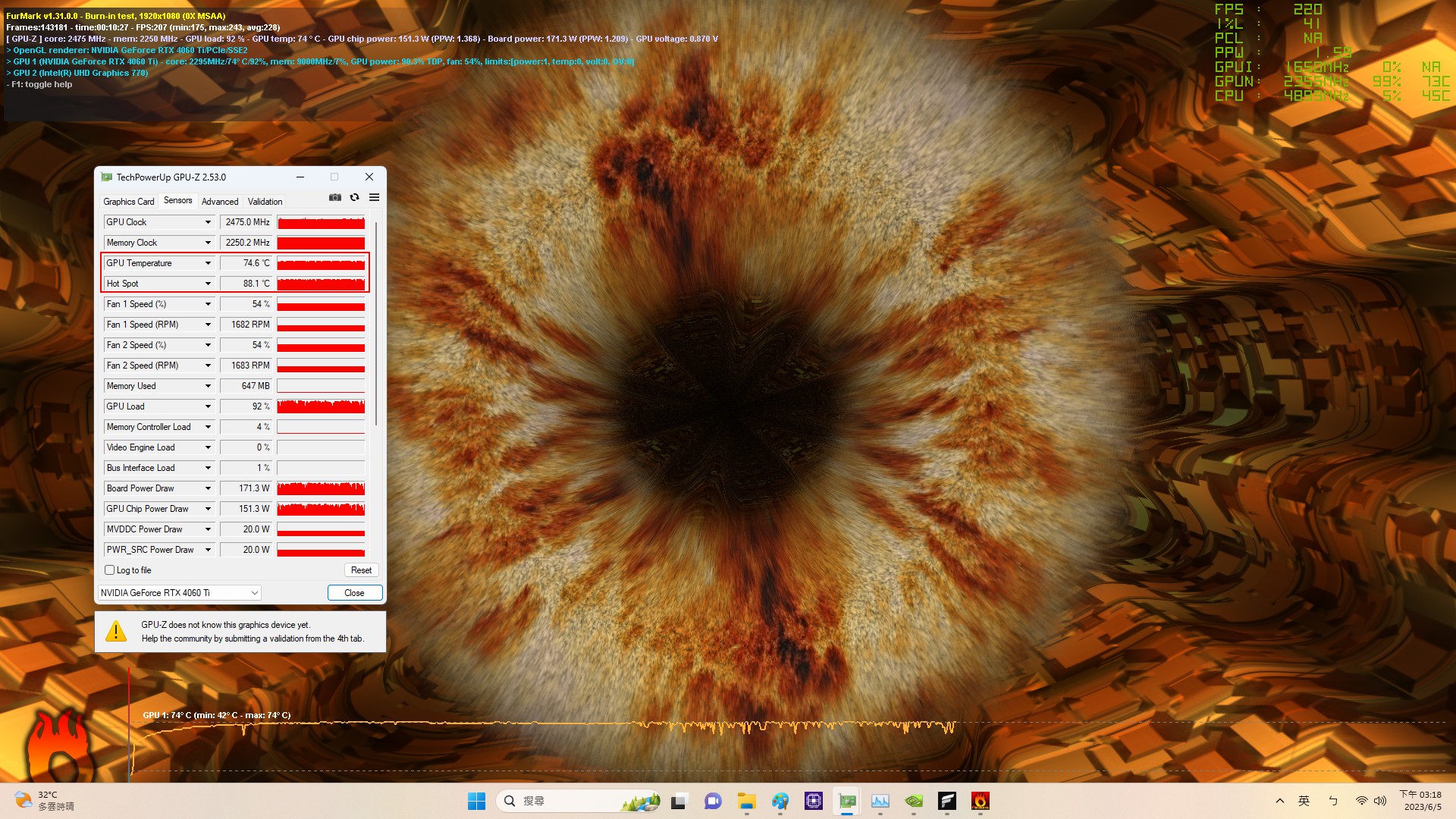Image resolution: width=1456 pixels, height=819 pixels.
Task: Open GPU-Z hamburger menu
Action: pyautogui.click(x=374, y=197)
